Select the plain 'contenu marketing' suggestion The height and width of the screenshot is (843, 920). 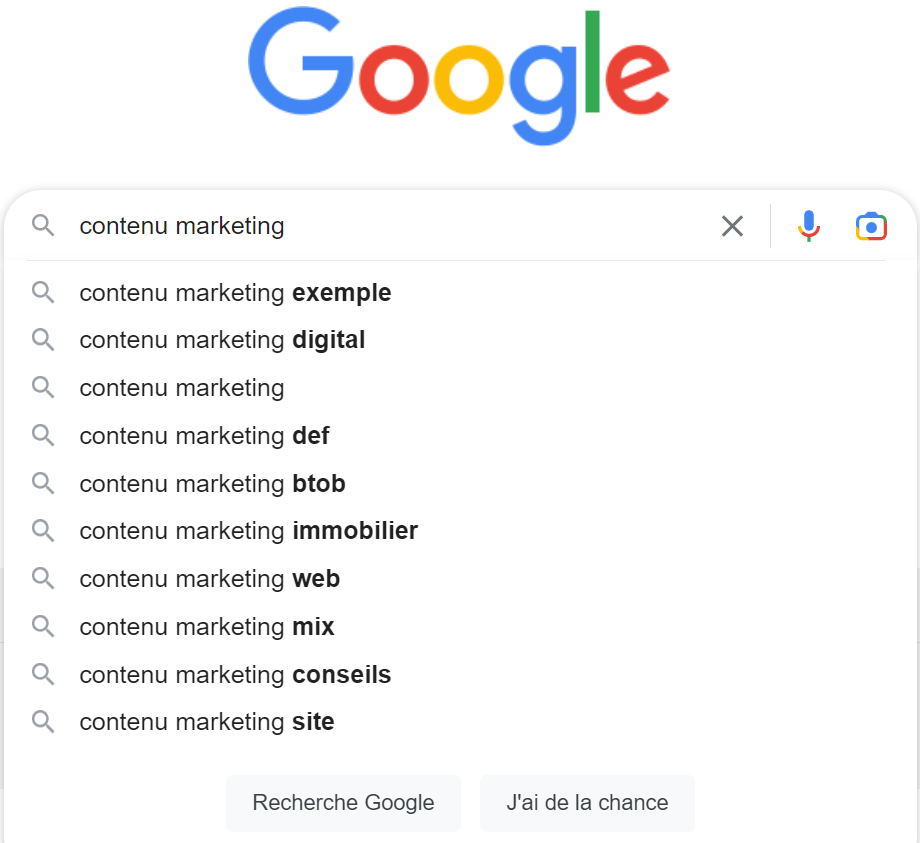click(181, 388)
